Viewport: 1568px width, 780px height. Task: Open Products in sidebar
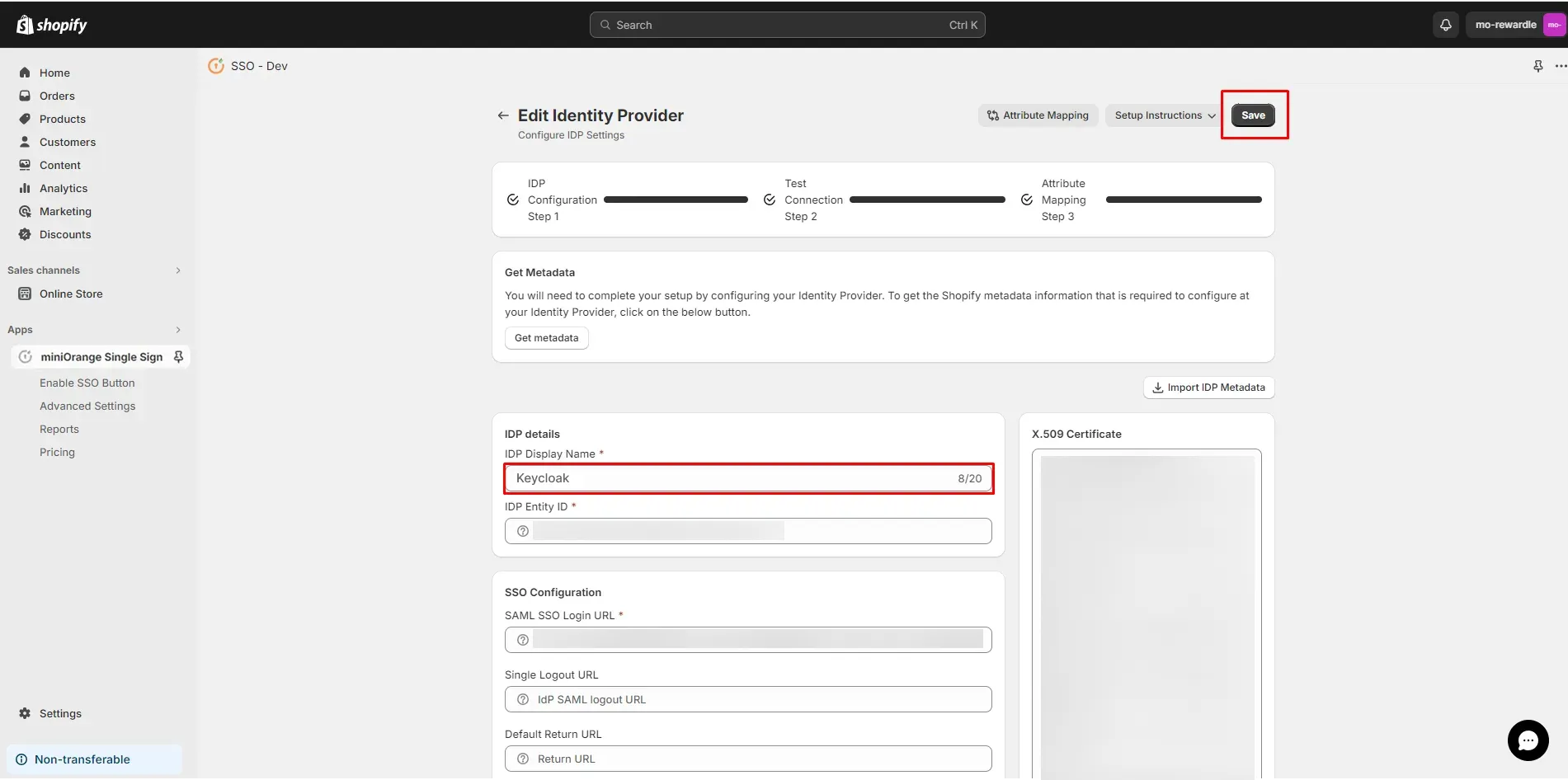(62, 119)
